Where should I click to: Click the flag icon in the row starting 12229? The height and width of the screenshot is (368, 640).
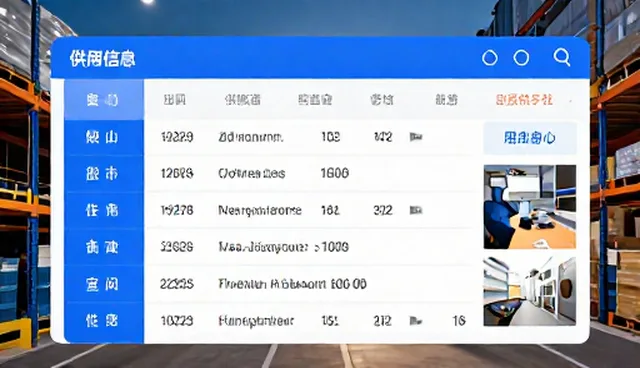coord(416,137)
